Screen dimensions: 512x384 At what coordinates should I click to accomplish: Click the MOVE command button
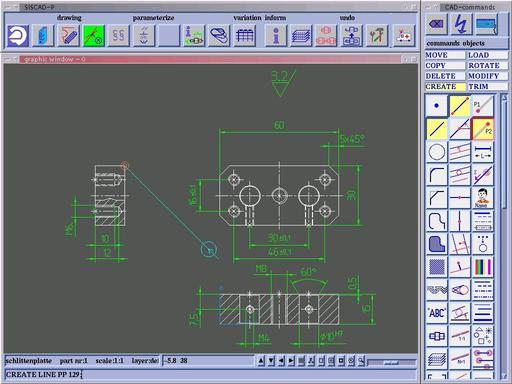coord(445,55)
